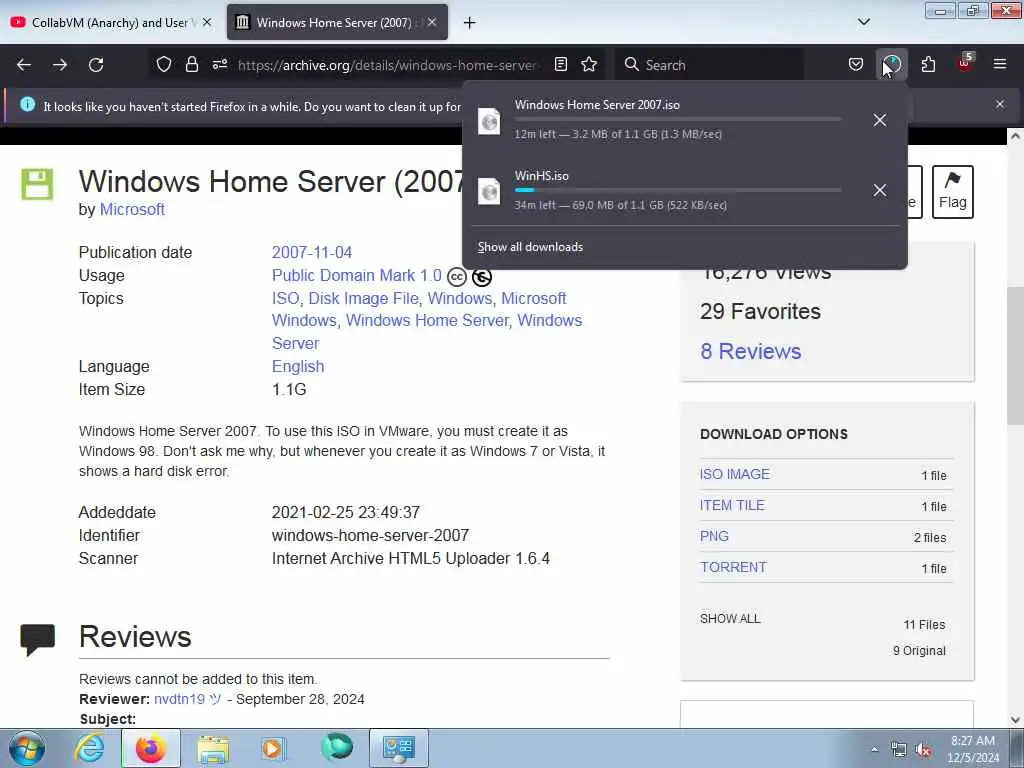Close the CollabVM YouTube tab
Screen dimensions: 1024x768
tap(207, 22)
